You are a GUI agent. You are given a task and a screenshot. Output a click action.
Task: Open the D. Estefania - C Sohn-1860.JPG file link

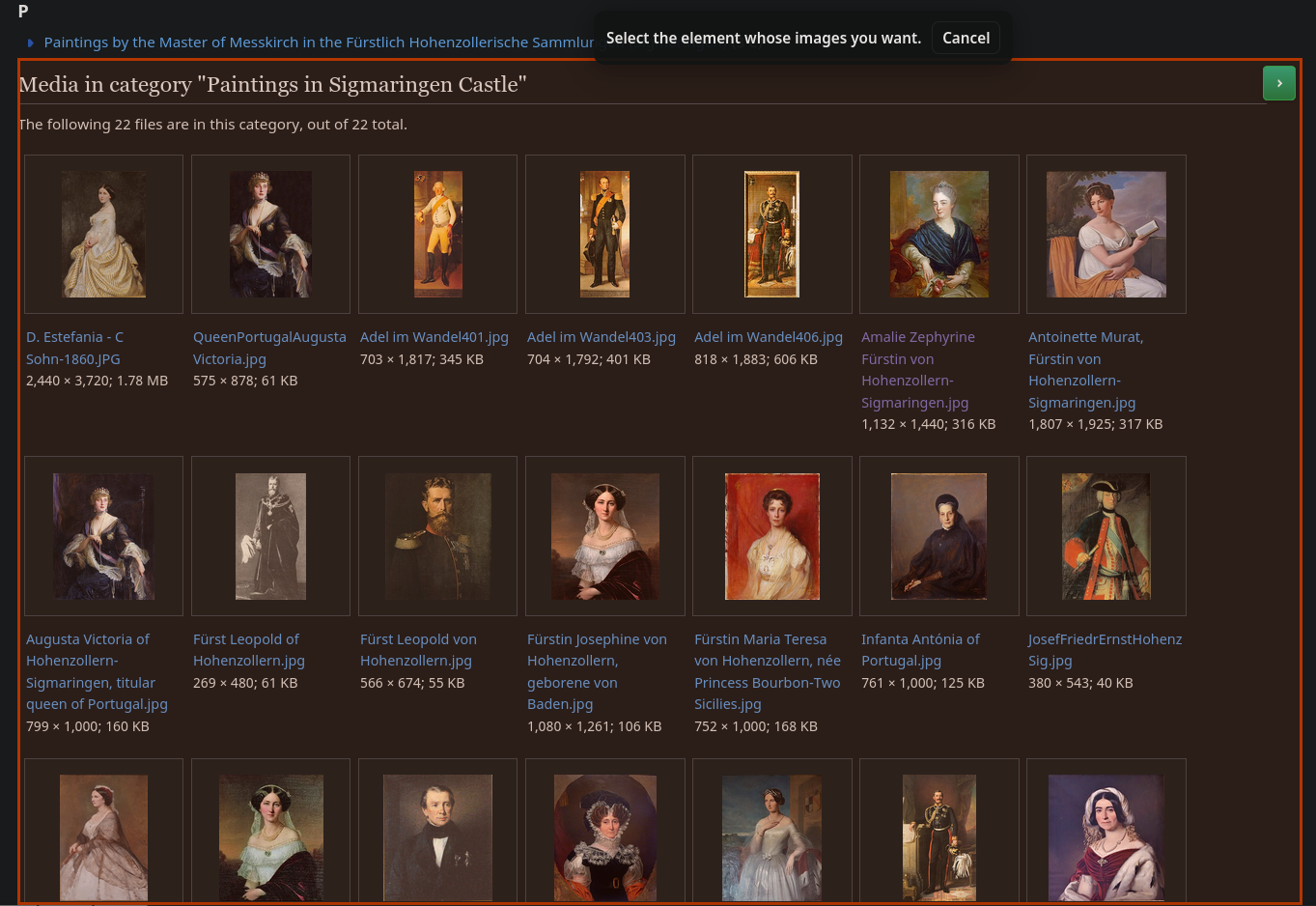[74, 348]
